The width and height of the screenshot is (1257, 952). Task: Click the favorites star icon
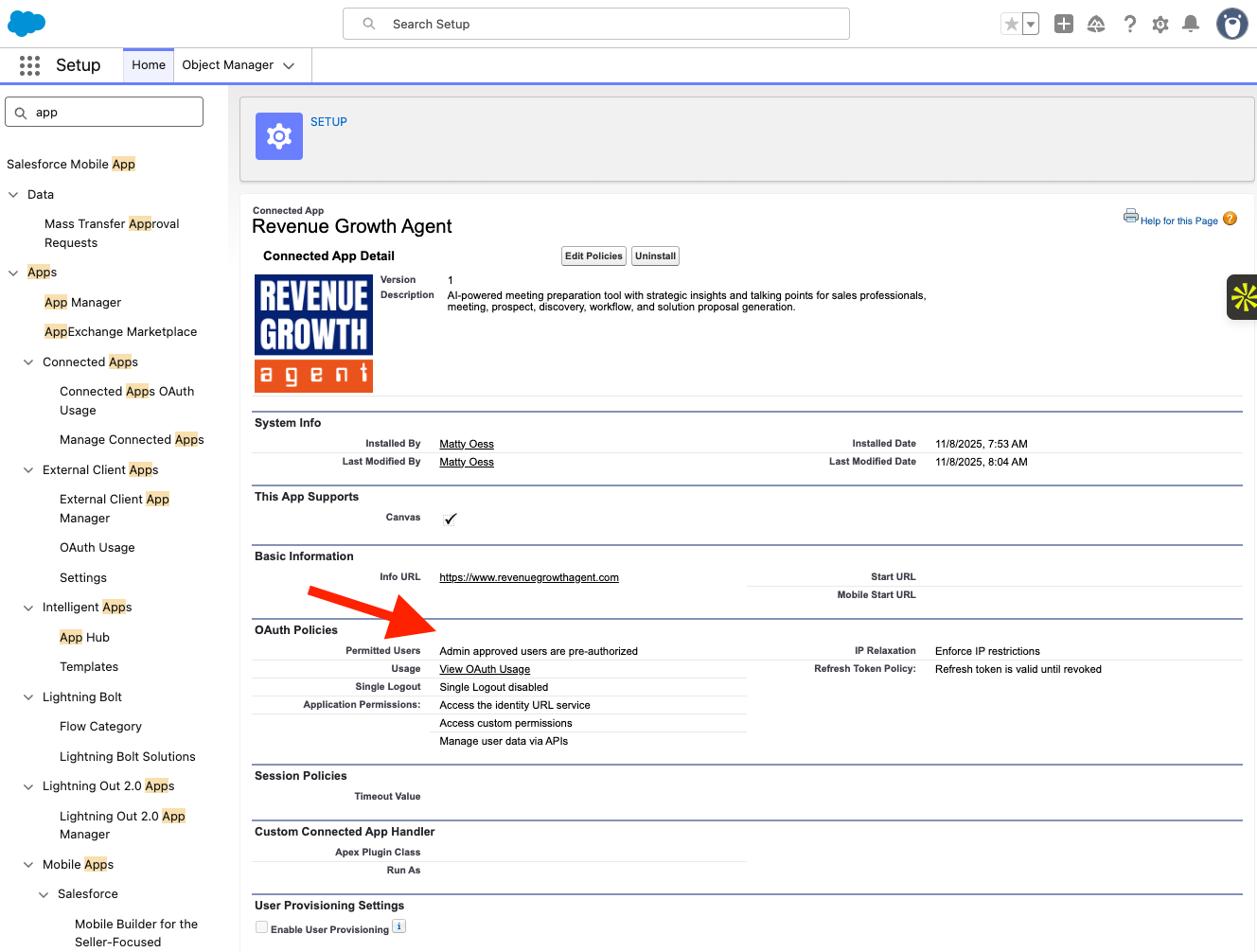point(1013,24)
